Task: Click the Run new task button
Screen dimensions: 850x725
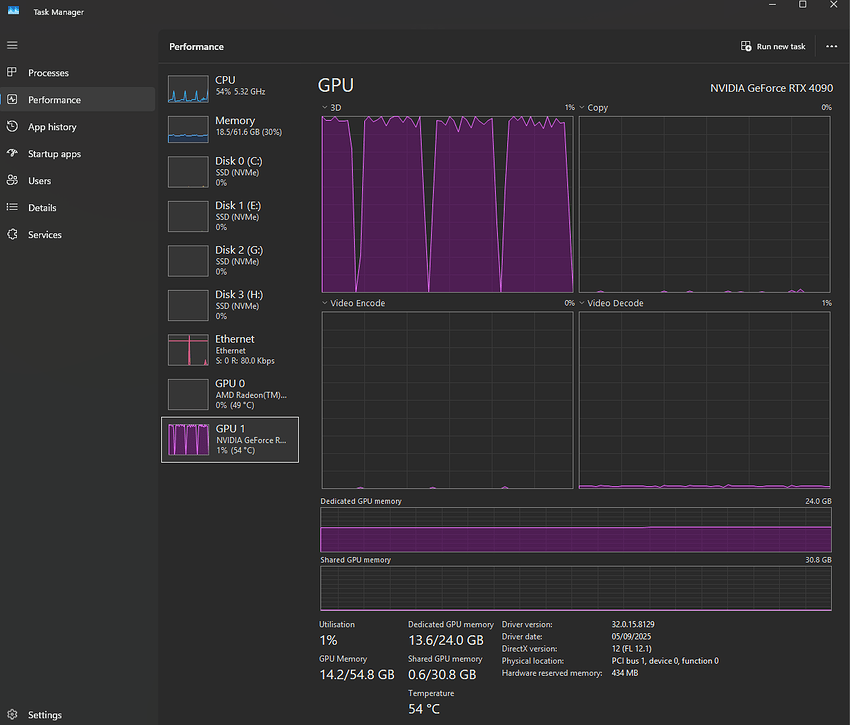Action: [771, 46]
